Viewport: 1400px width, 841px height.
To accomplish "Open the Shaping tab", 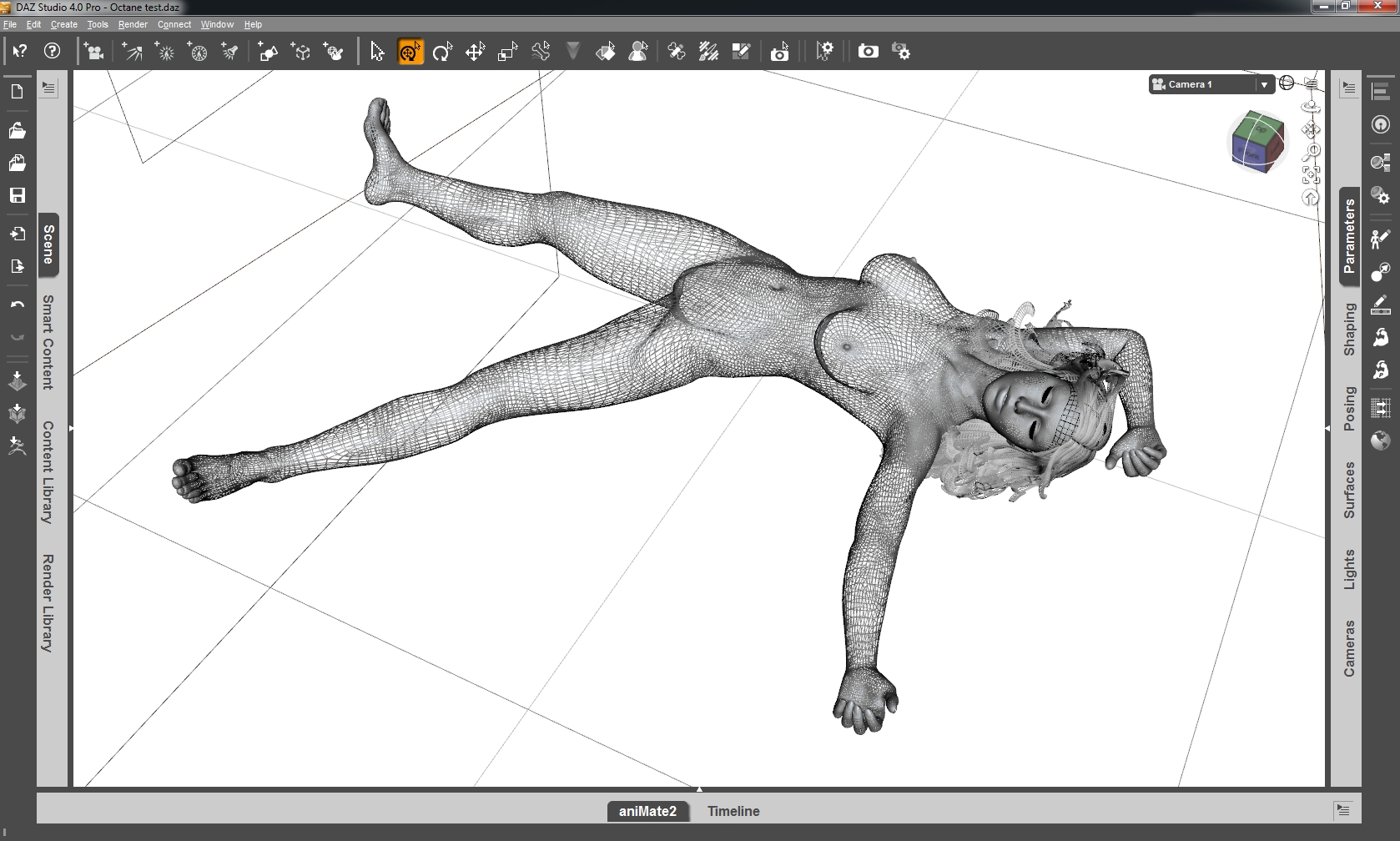I will pos(1350,330).
